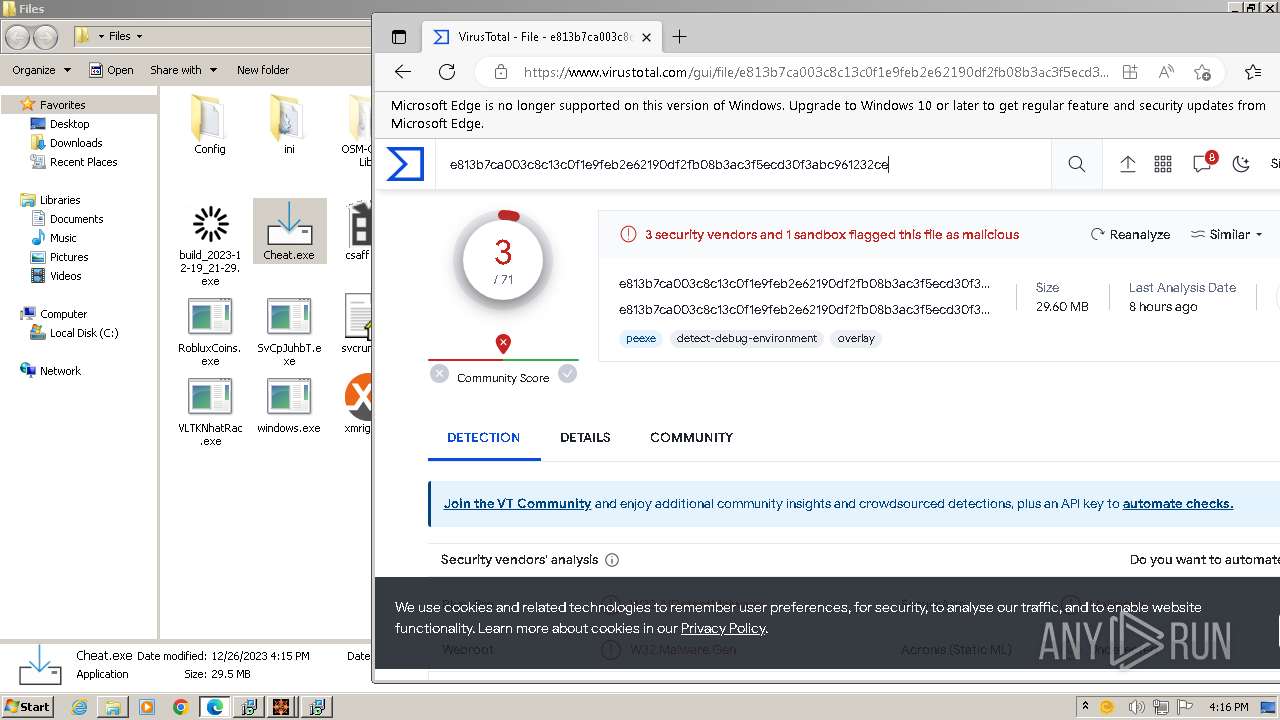
Task: Click the 3/71 detection score gauge
Action: point(503,258)
